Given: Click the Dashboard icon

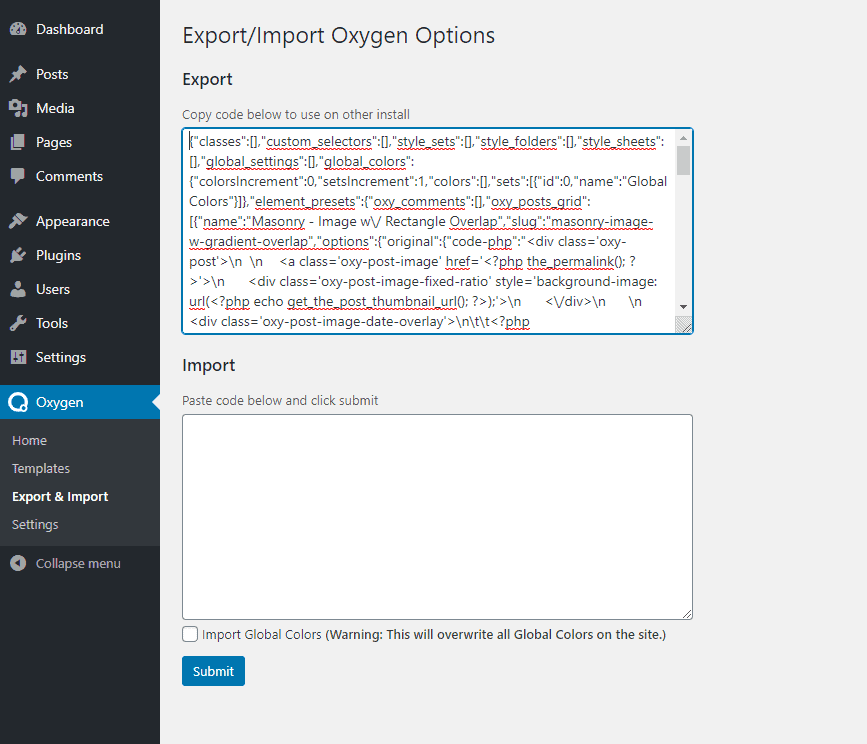Looking at the screenshot, I should point(20,28).
